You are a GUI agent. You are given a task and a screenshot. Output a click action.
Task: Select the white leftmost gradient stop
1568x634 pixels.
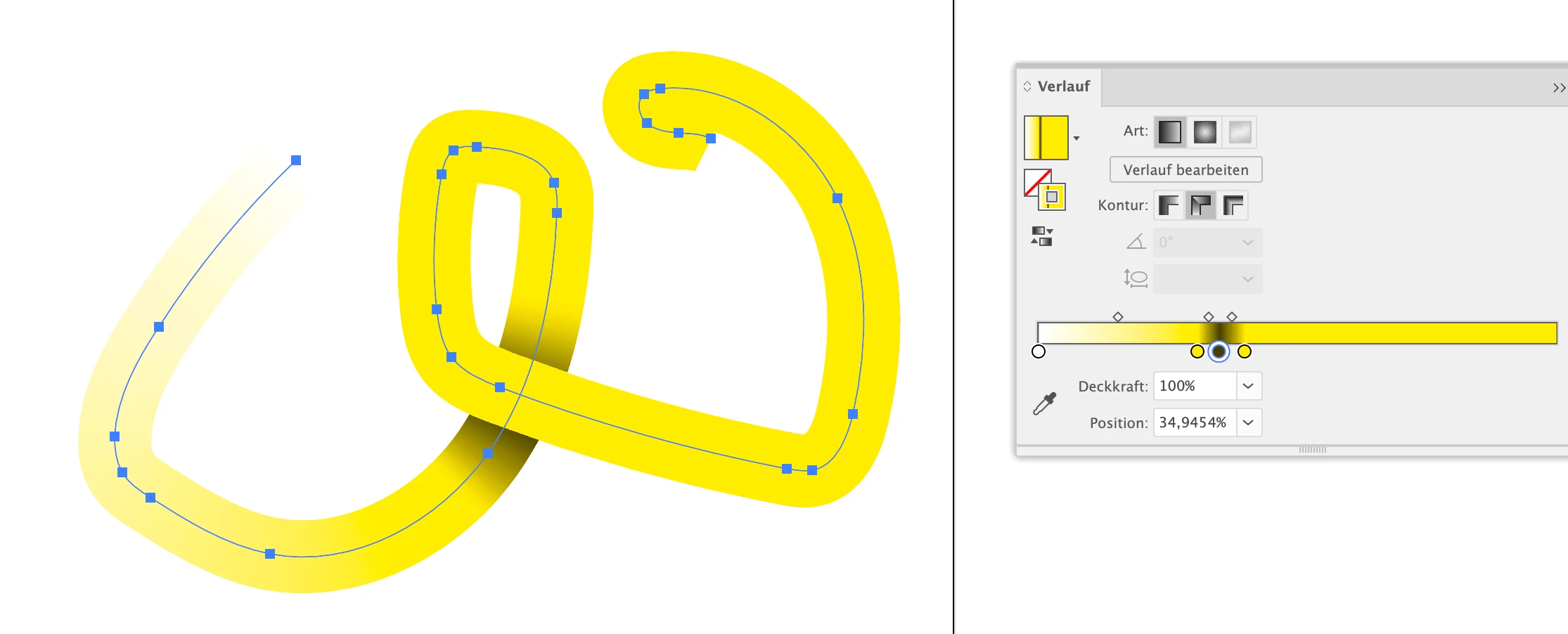tap(1039, 351)
